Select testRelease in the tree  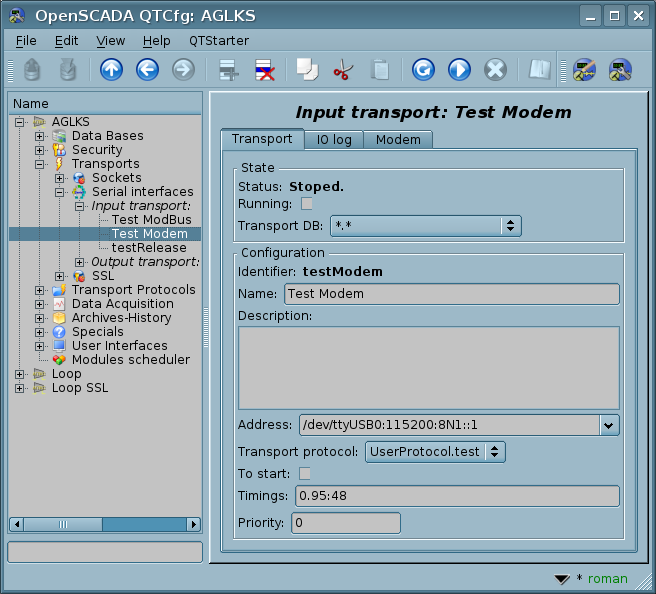149,248
